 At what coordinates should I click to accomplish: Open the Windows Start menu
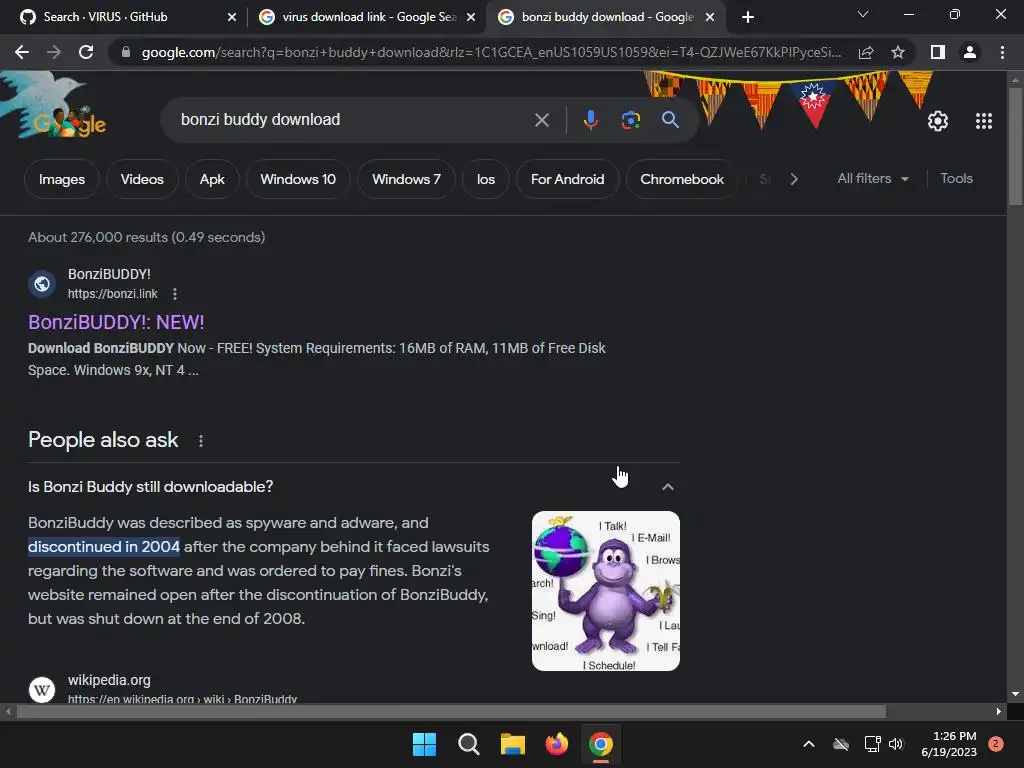click(x=424, y=744)
